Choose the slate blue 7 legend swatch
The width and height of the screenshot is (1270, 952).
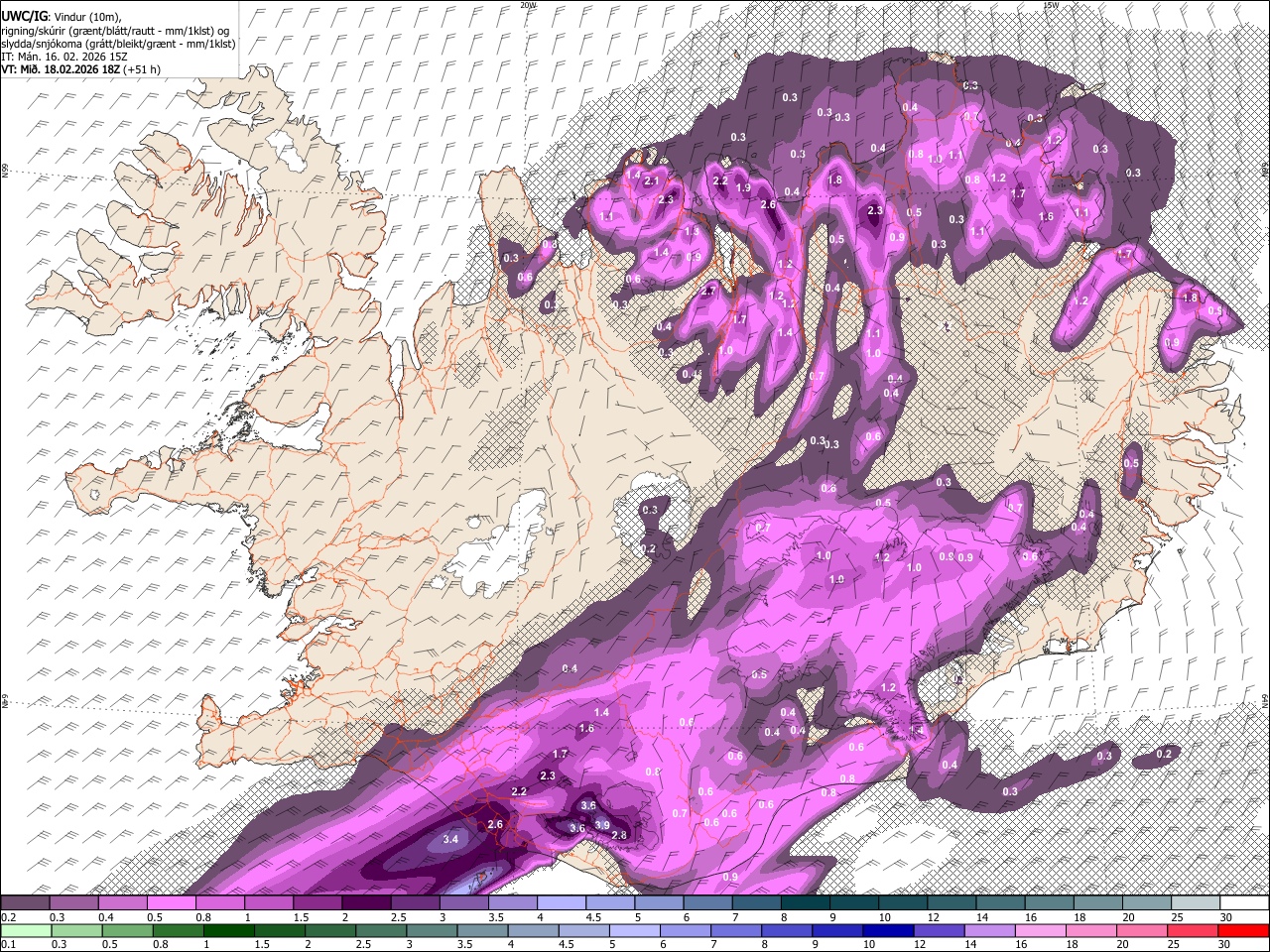(756, 902)
